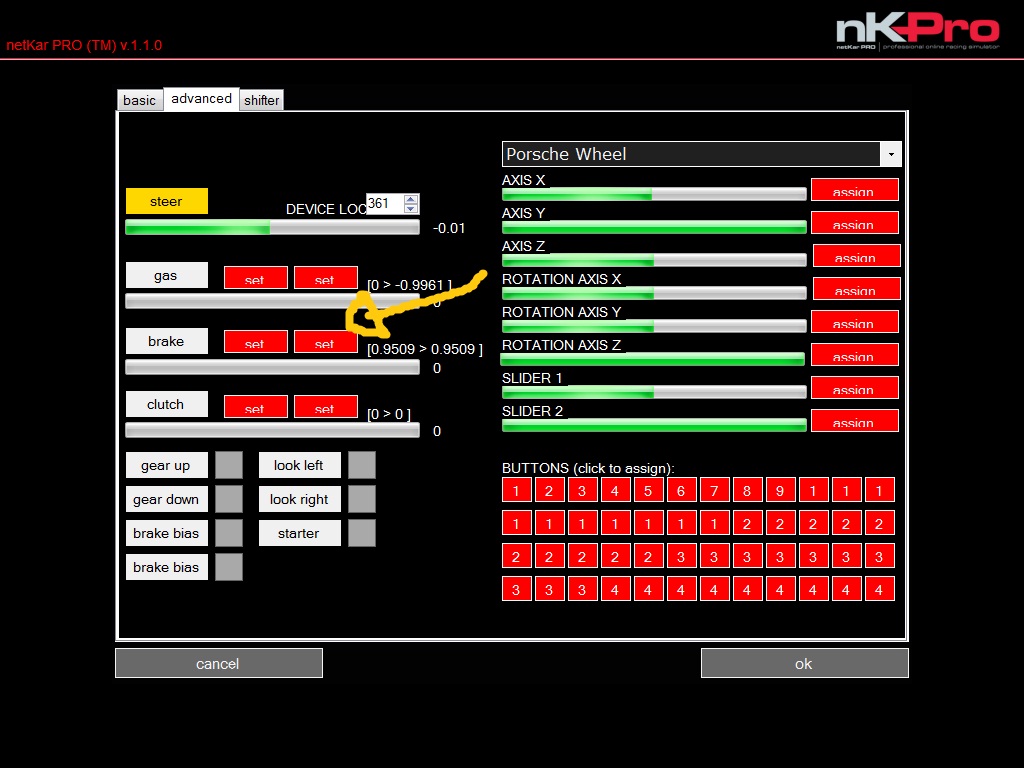This screenshot has width=1024, height=768.
Task: Click the starter button
Action: (x=300, y=533)
